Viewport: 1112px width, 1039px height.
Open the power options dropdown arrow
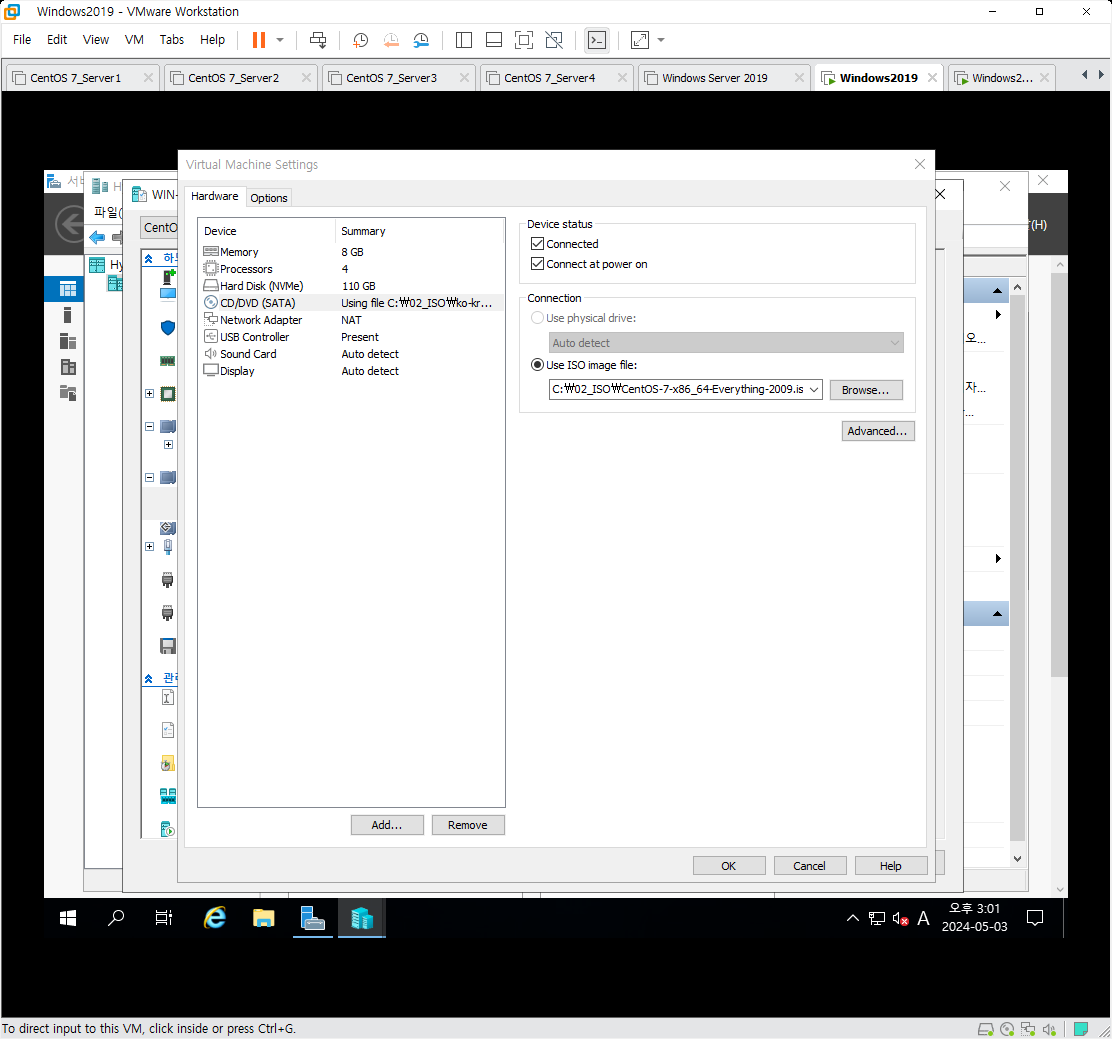280,40
